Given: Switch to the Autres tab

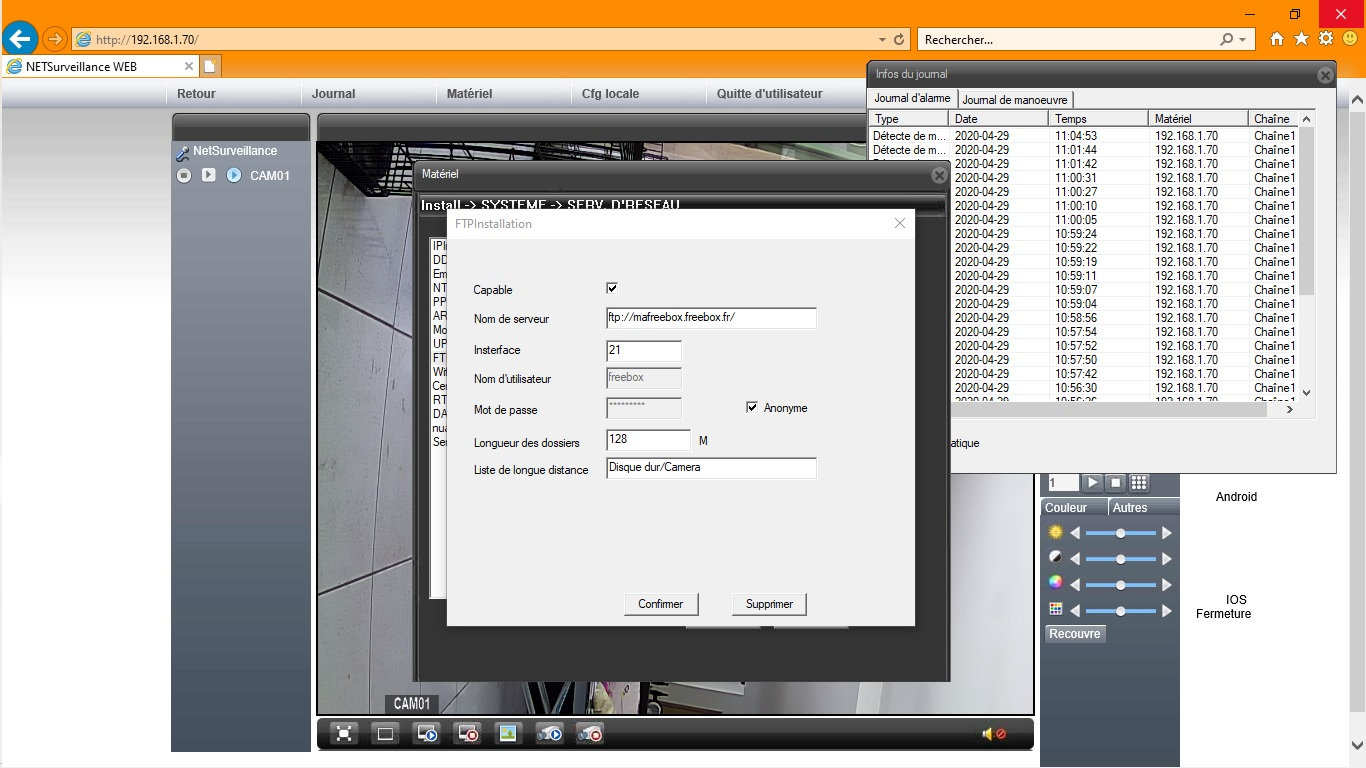Looking at the screenshot, I should coord(1130,508).
